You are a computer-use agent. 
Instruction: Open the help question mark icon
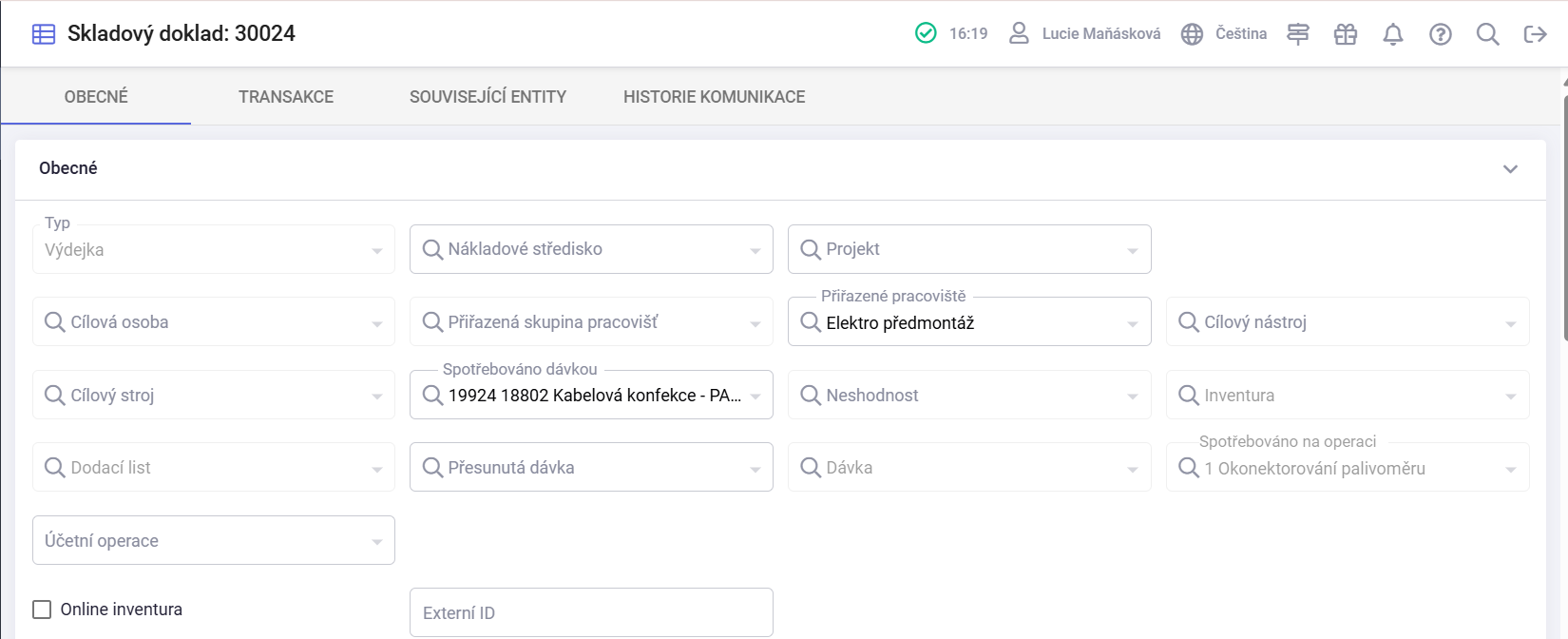pos(1441,34)
